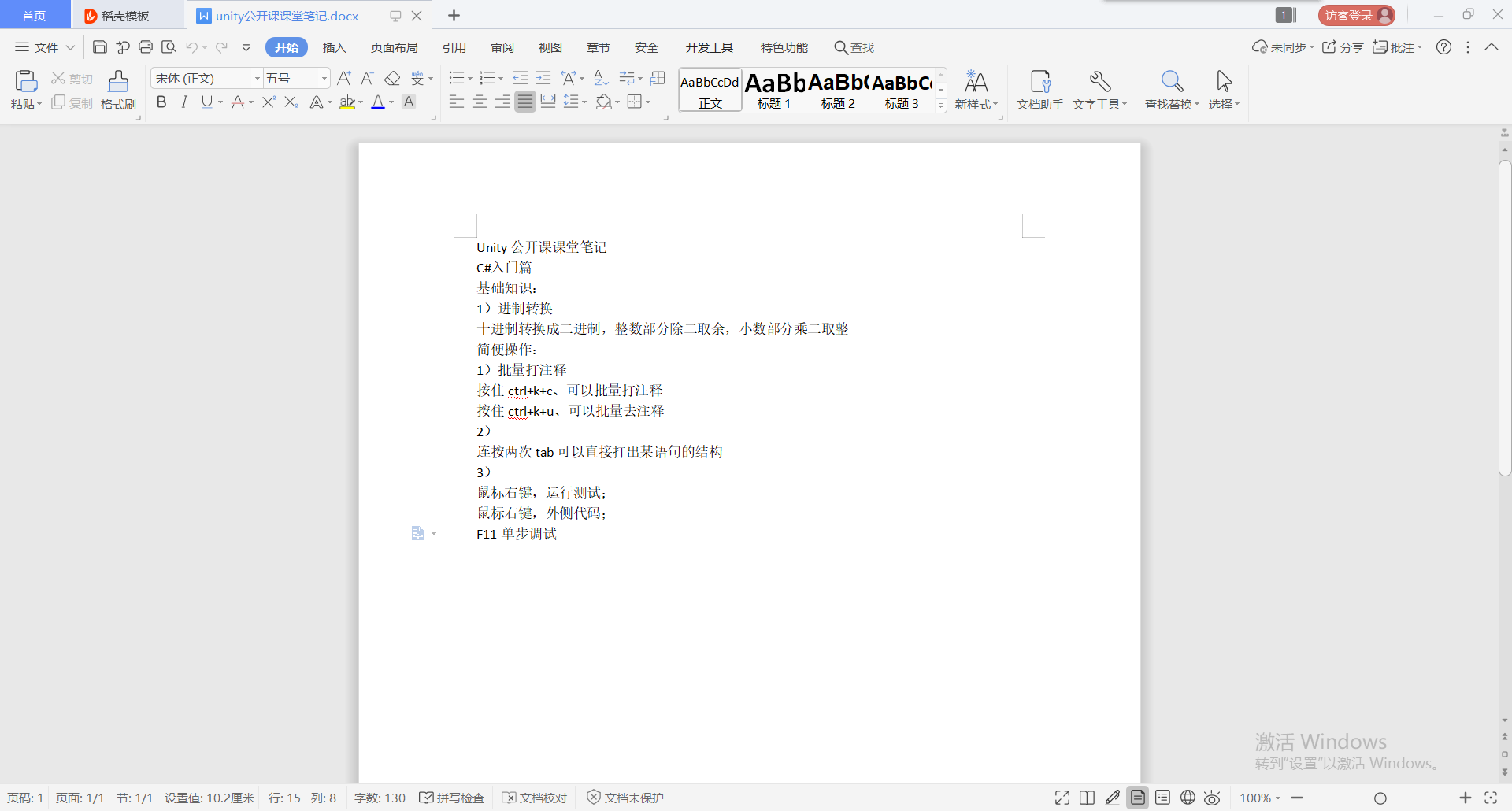1512x811 pixels.
Task: Toggle underline formatting
Action: (206, 102)
